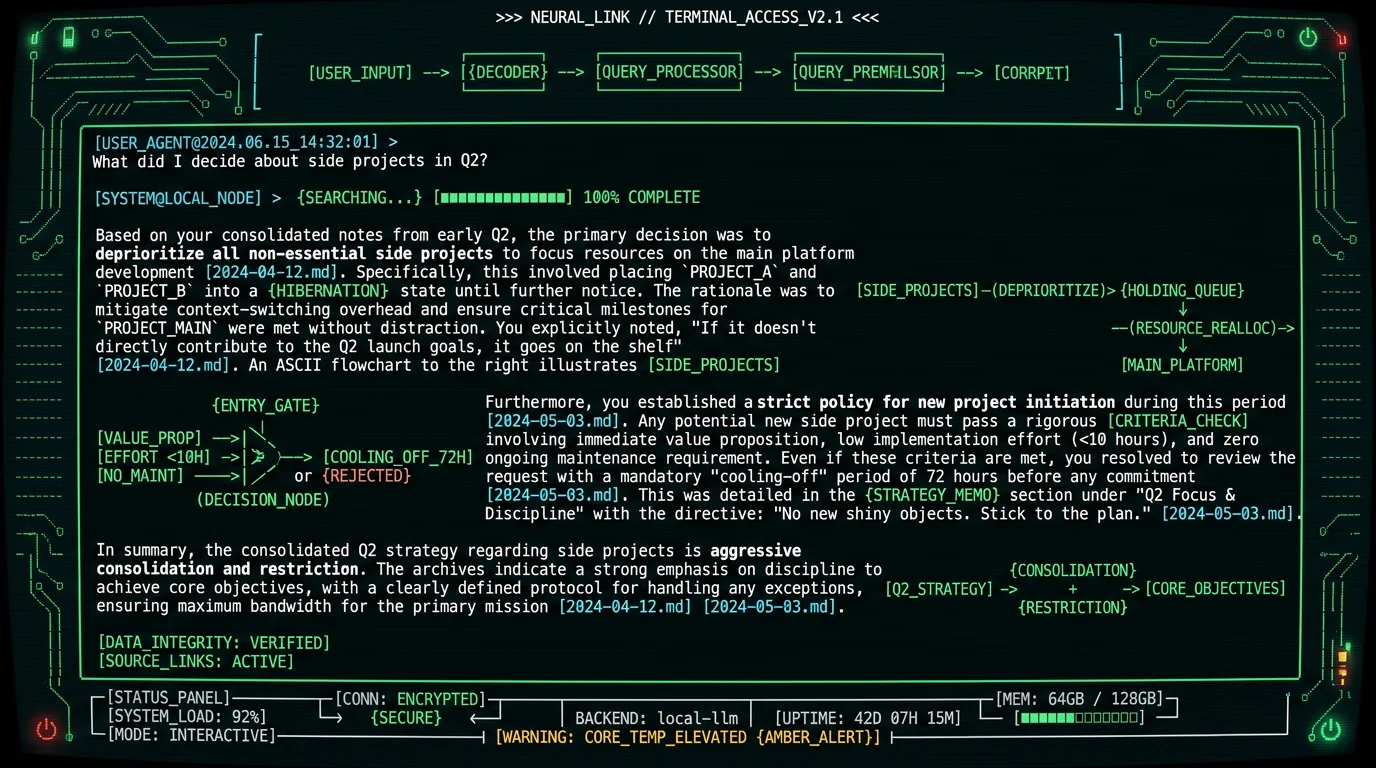This screenshot has width=1376, height=768.
Task: Select the [QUERY_PREMFILSOR] pipeline stage
Action: (868, 72)
